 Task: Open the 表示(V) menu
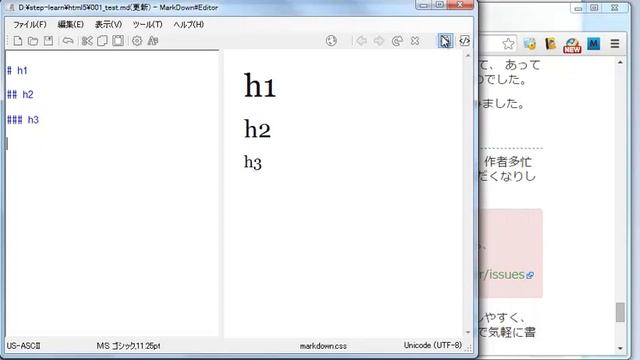[x=109, y=24]
